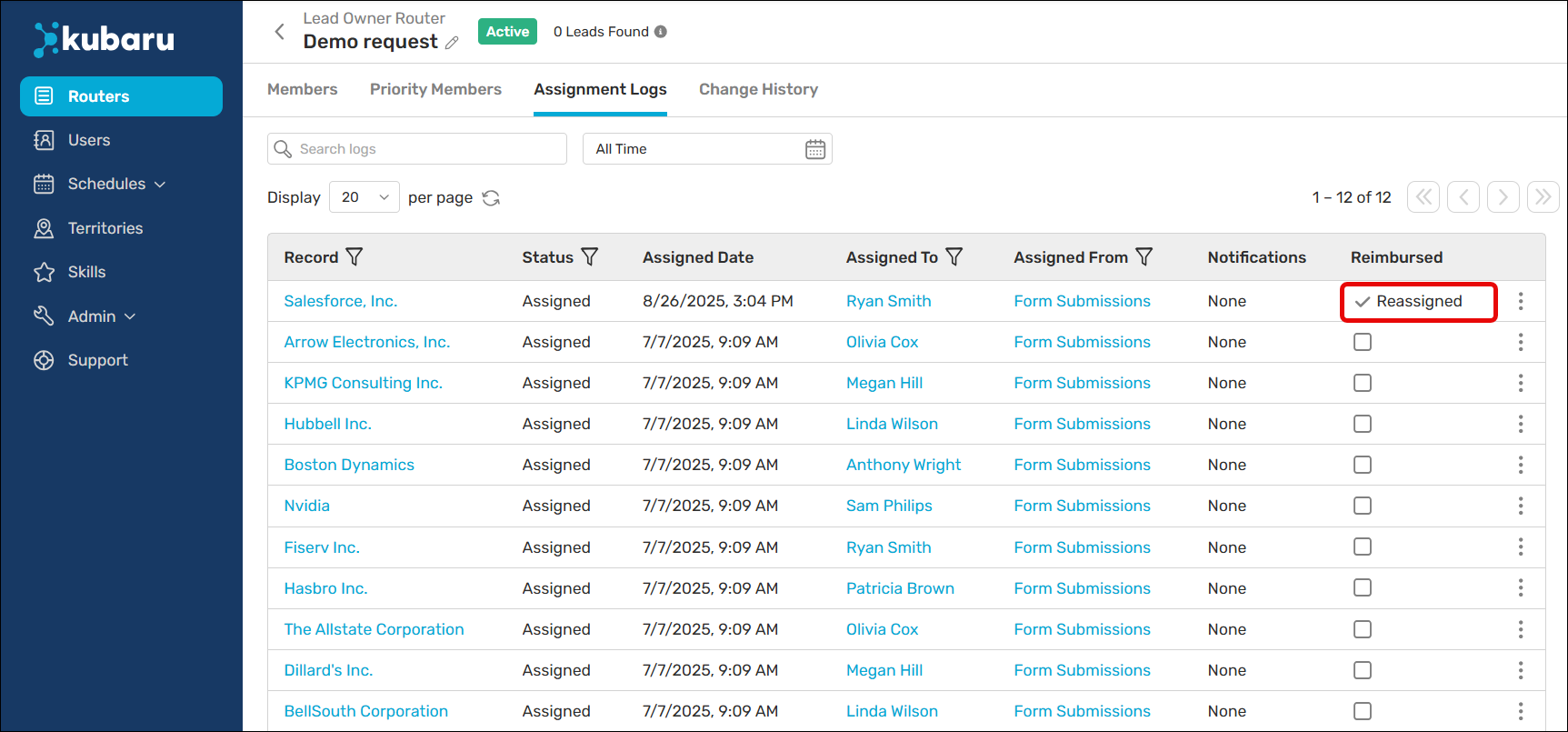This screenshot has height=732, width=1568.
Task: Open more options for Salesforce, Inc. row
Action: click(1521, 301)
